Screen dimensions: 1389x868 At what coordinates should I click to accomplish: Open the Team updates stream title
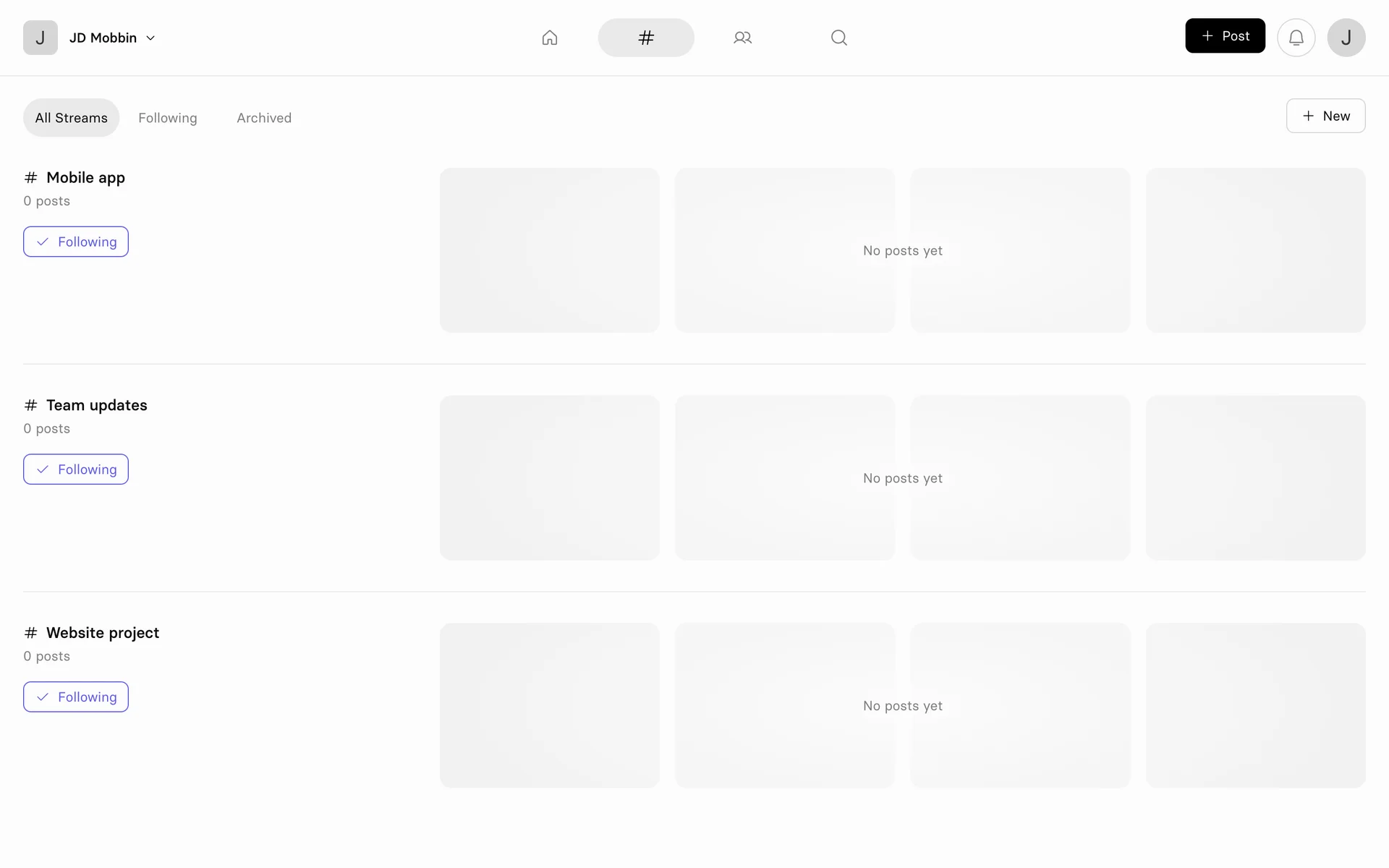96,406
